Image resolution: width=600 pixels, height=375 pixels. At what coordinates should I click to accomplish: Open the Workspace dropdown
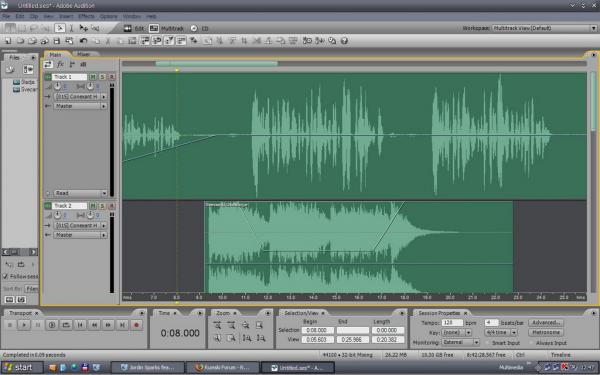pos(545,28)
